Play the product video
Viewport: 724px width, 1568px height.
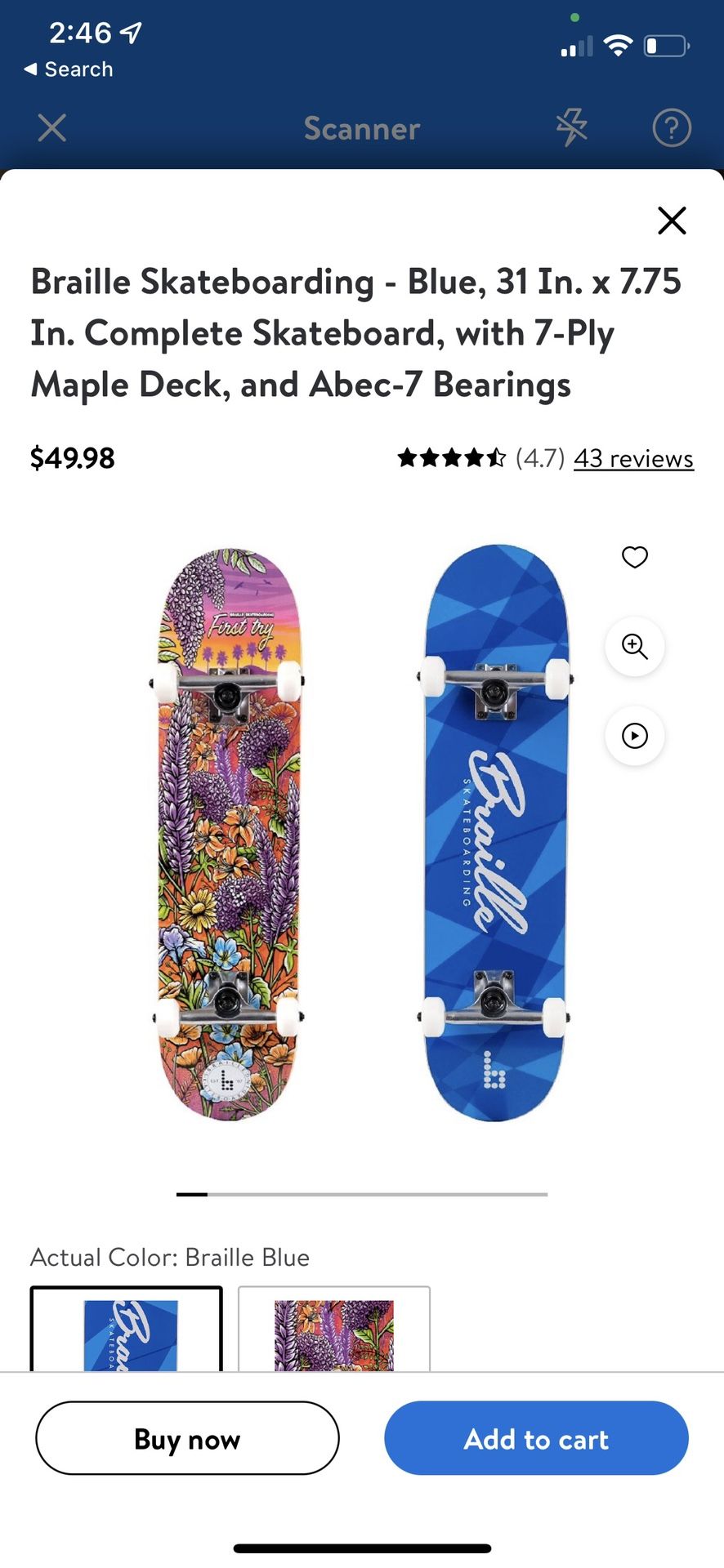[x=635, y=736]
